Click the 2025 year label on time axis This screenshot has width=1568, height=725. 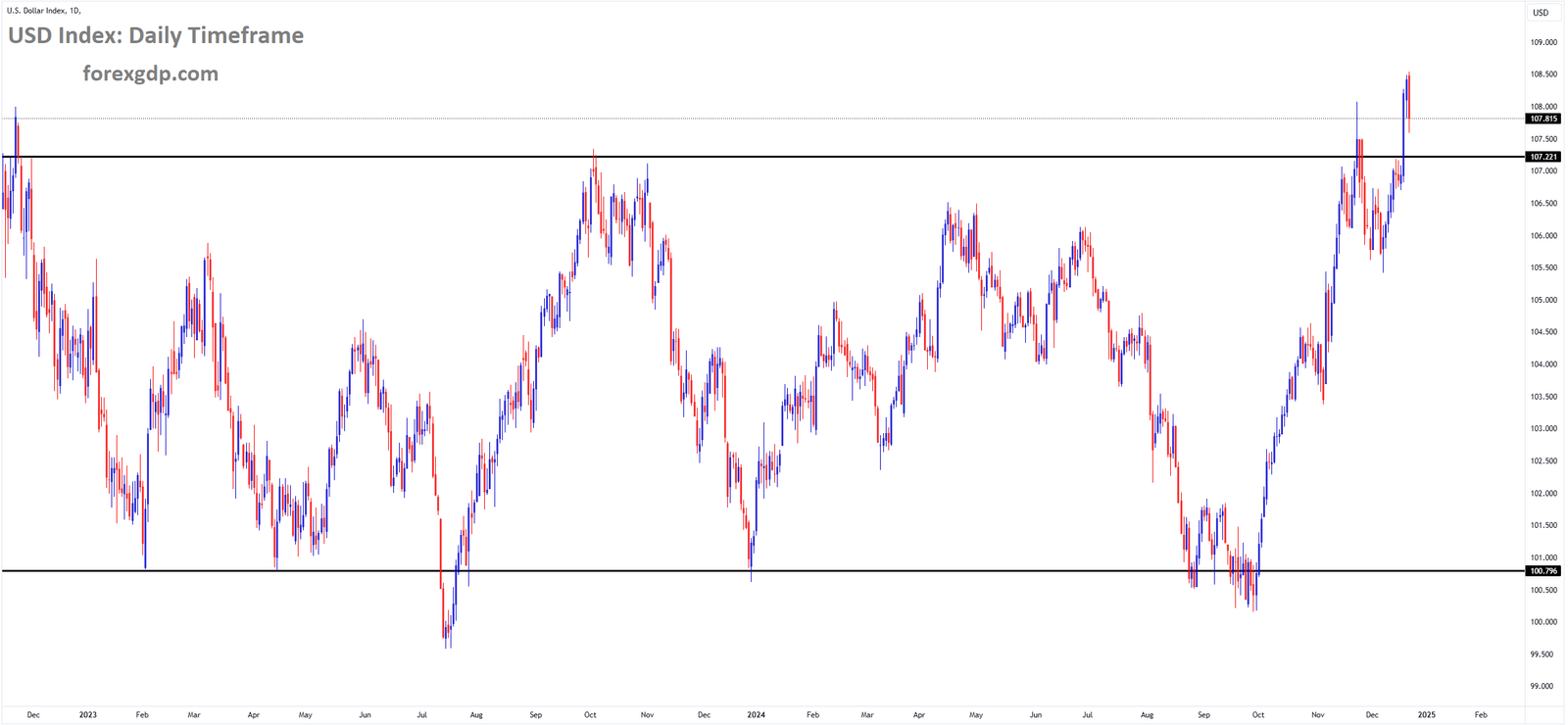click(x=1426, y=715)
